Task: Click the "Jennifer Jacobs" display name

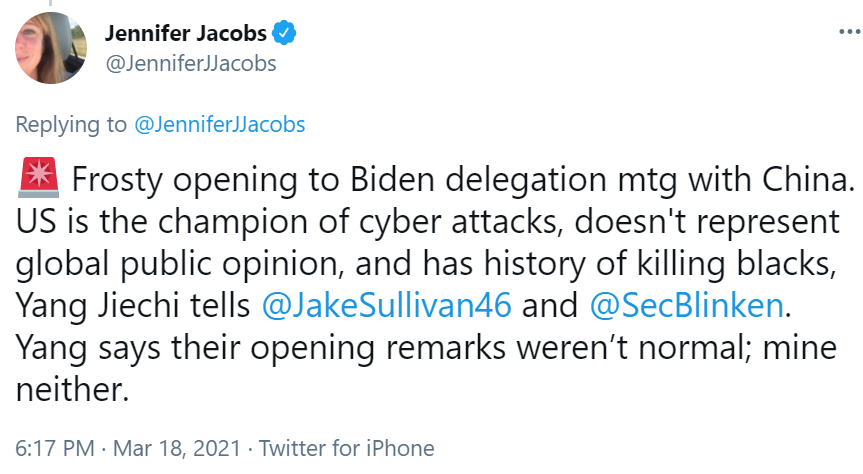Action: pos(186,34)
